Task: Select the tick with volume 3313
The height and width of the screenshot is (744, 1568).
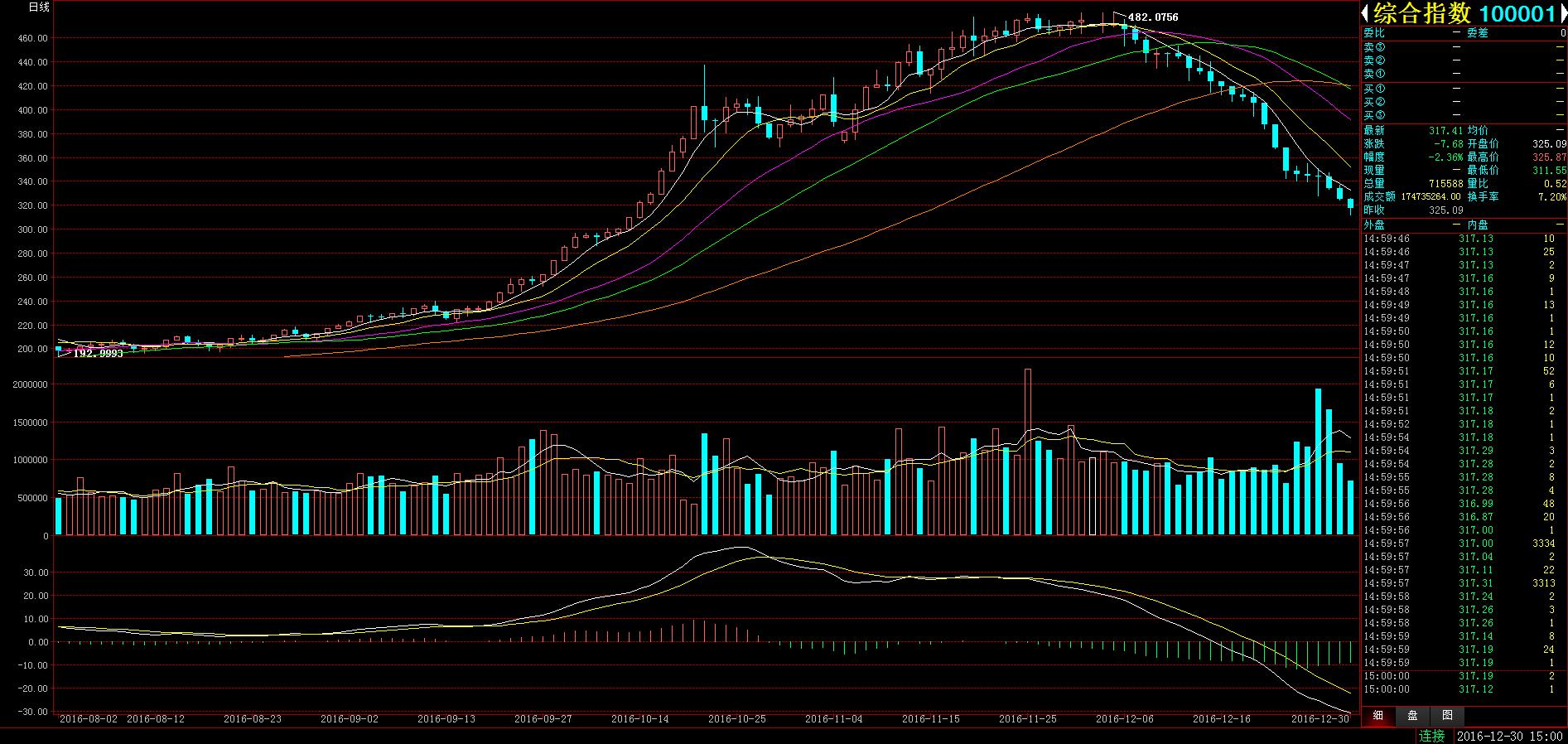Action: coord(1464,583)
